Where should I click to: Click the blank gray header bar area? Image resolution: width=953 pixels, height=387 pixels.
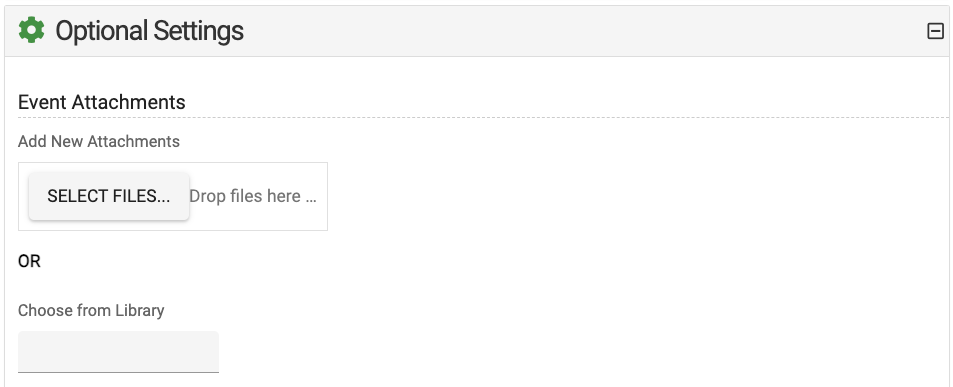click(583, 31)
